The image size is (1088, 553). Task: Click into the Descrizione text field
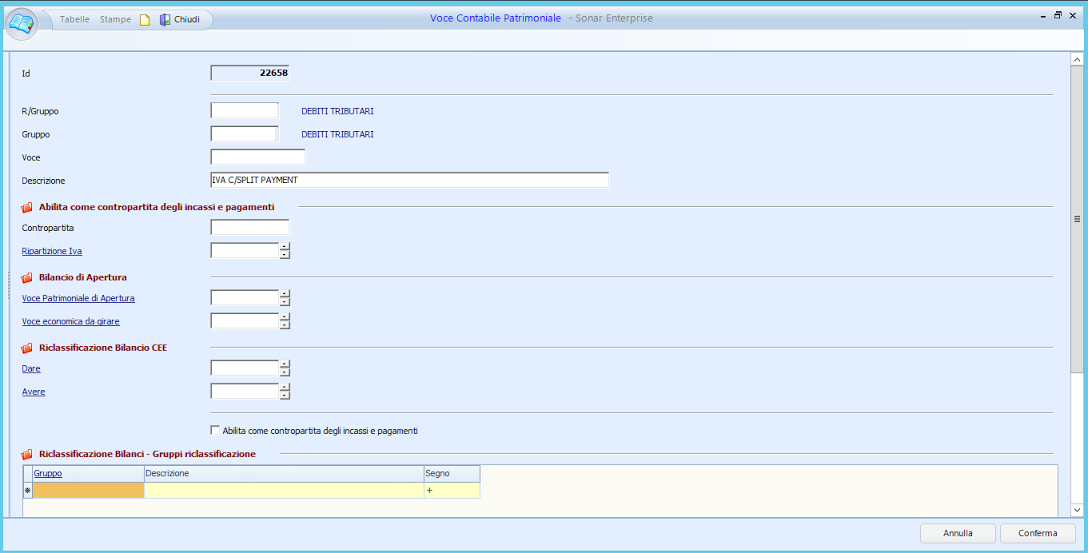coord(409,180)
